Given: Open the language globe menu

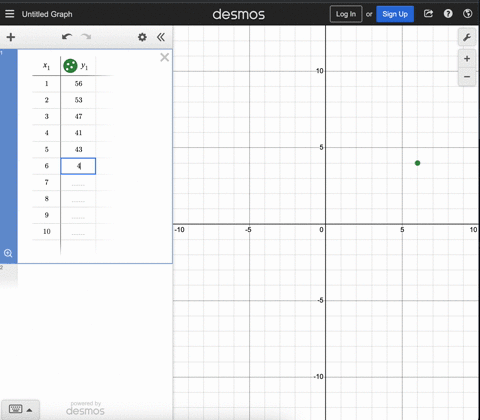Looking at the screenshot, I should pyautogui.click(x=468, y=14).
